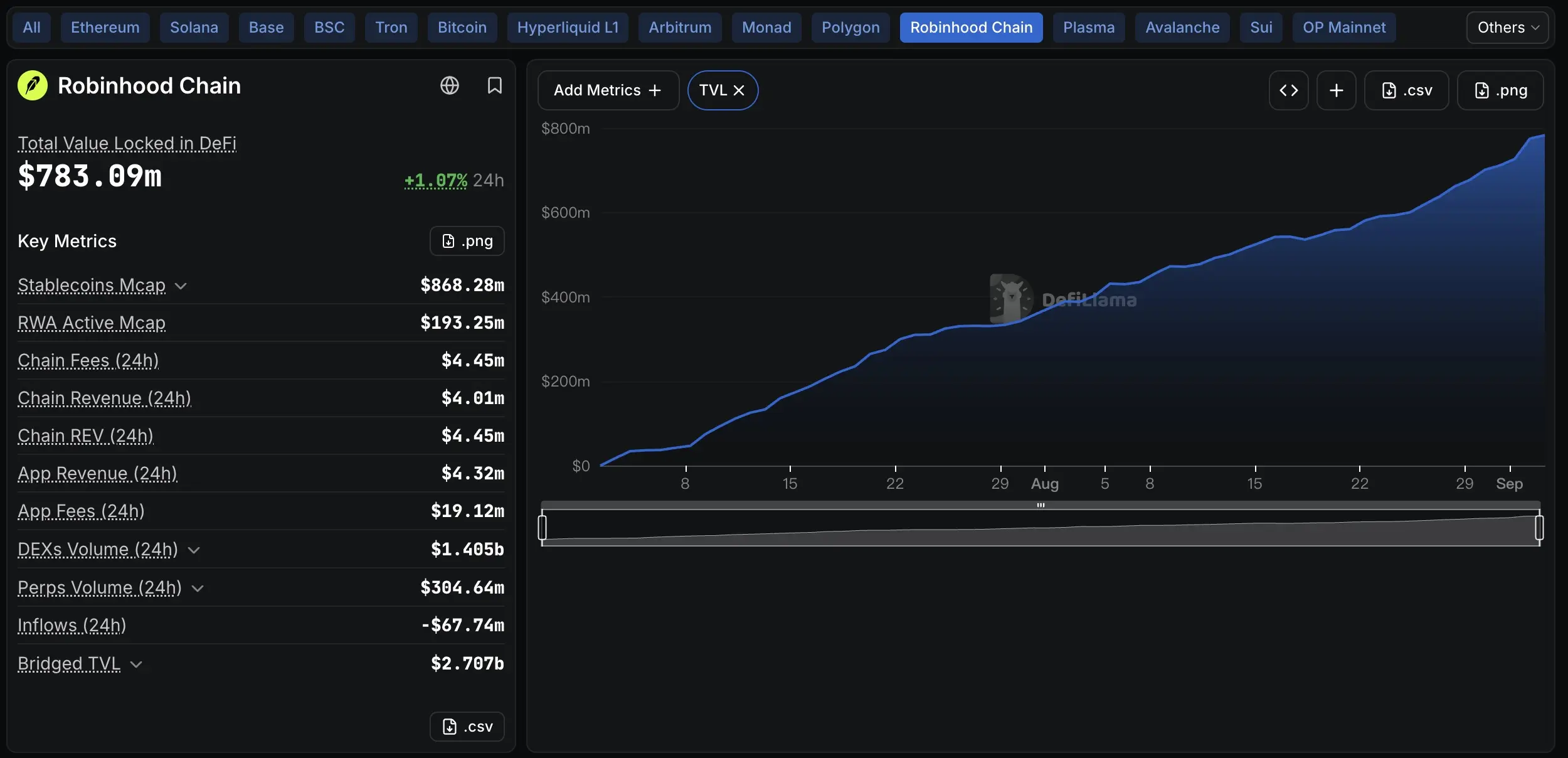Switch to the Solana tab

click(194, 28)
